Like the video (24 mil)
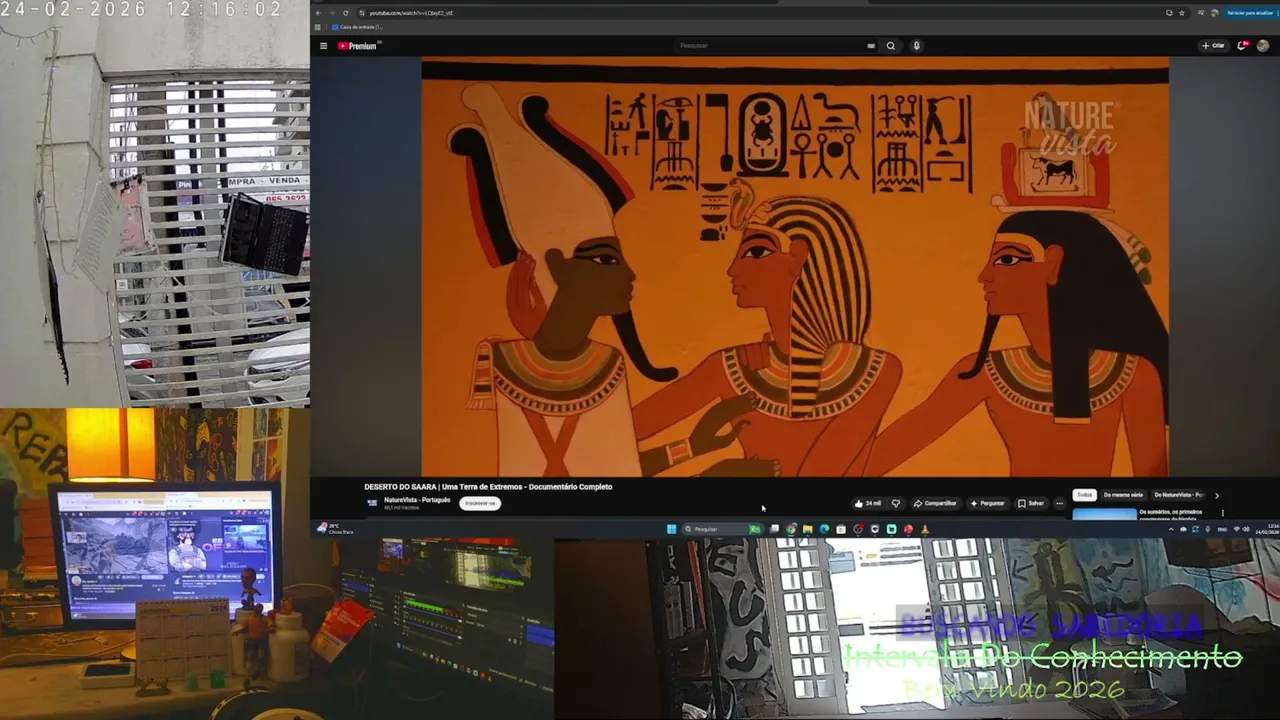 [x=868, y=503]
